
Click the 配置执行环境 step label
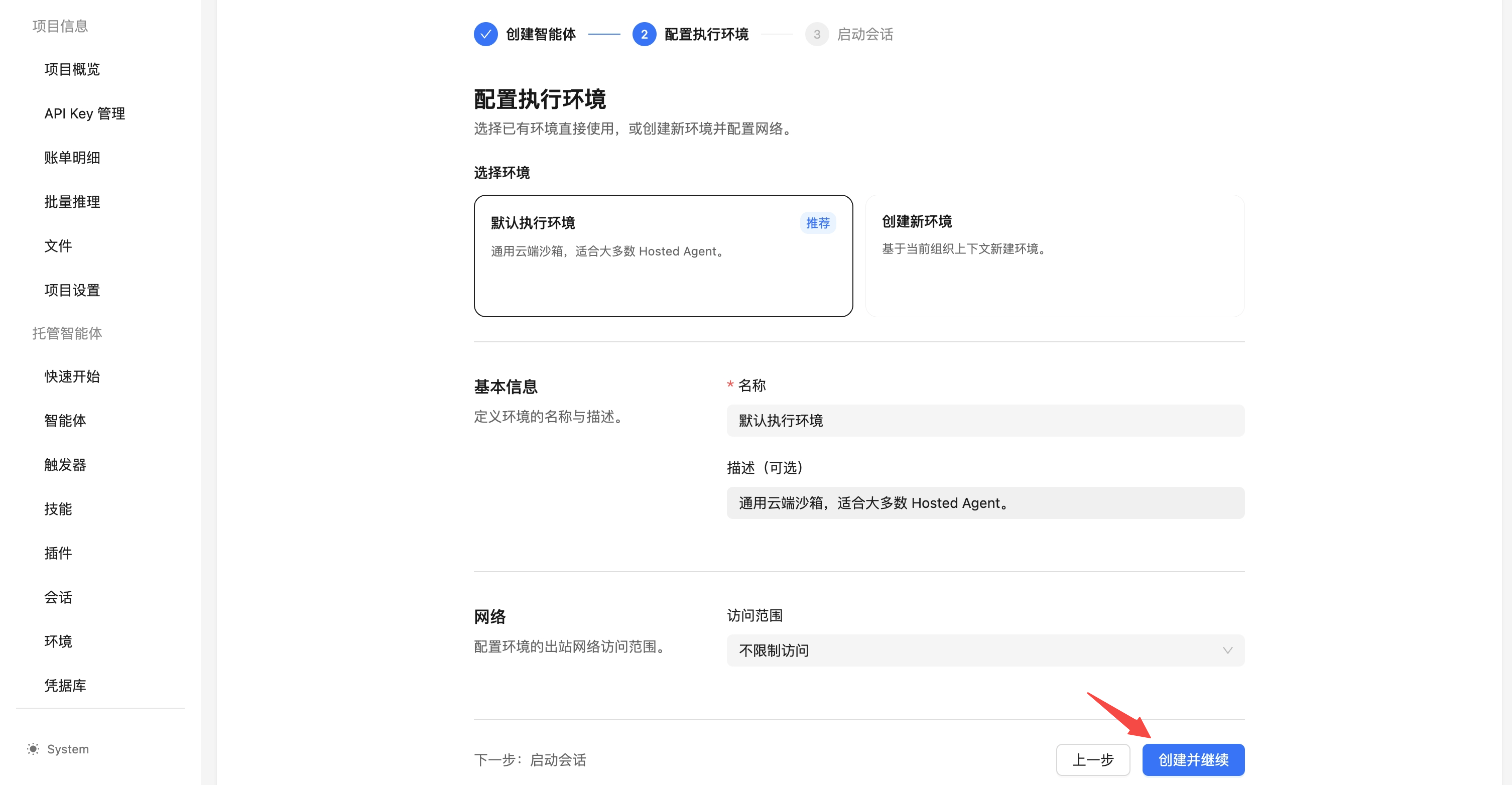click(x=706, y=34)
